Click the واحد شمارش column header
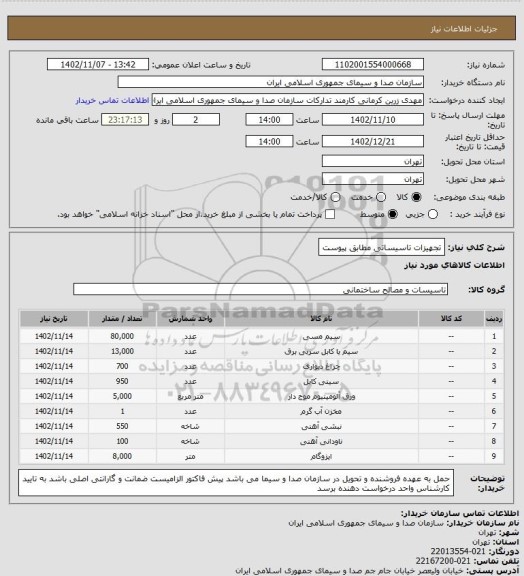524x576 pixels. pyautogui.click(x=190, y=318)
